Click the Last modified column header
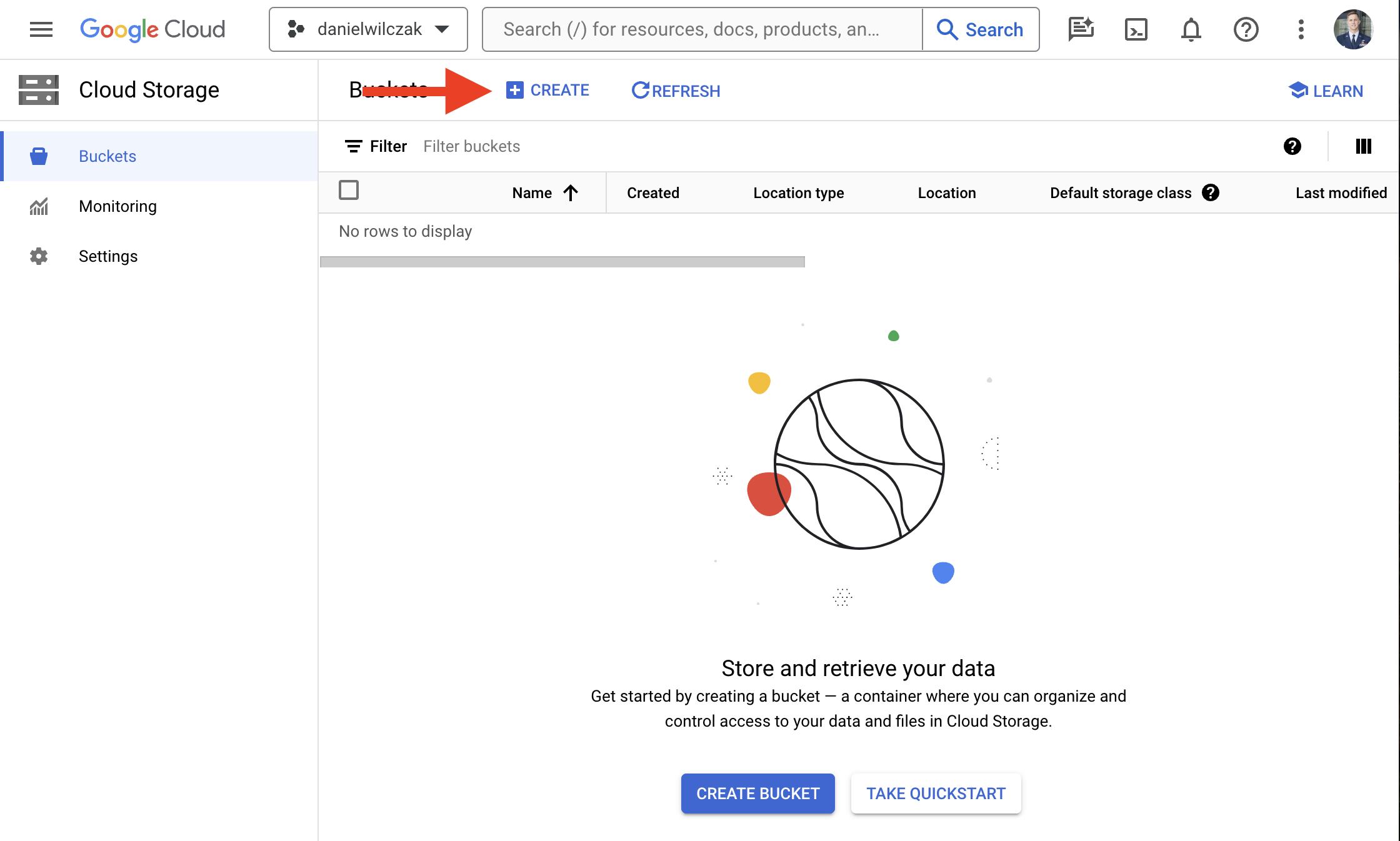 (x=1341, y=193)
